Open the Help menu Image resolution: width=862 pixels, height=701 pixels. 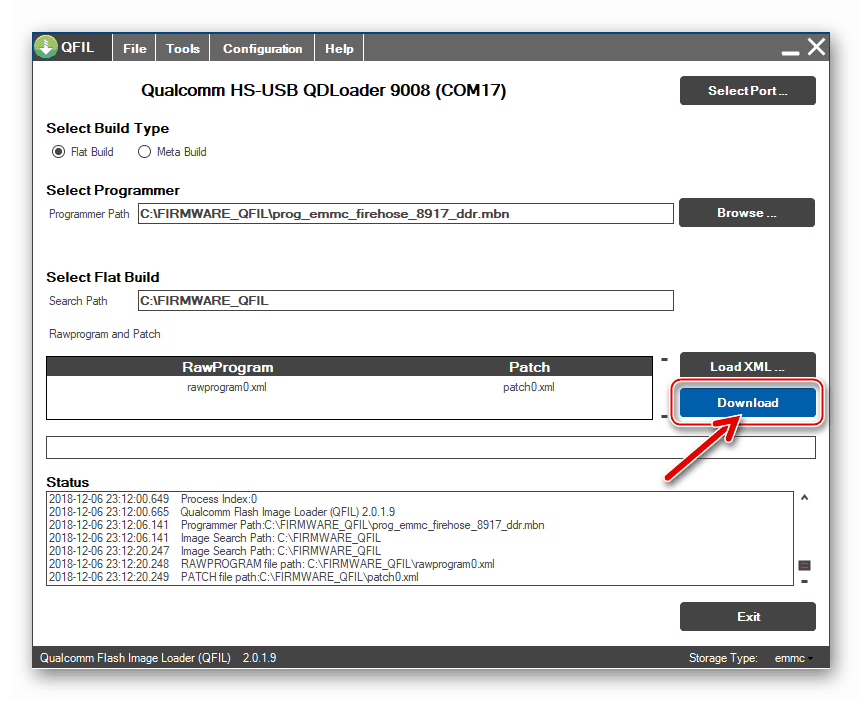tap(339, 48)
